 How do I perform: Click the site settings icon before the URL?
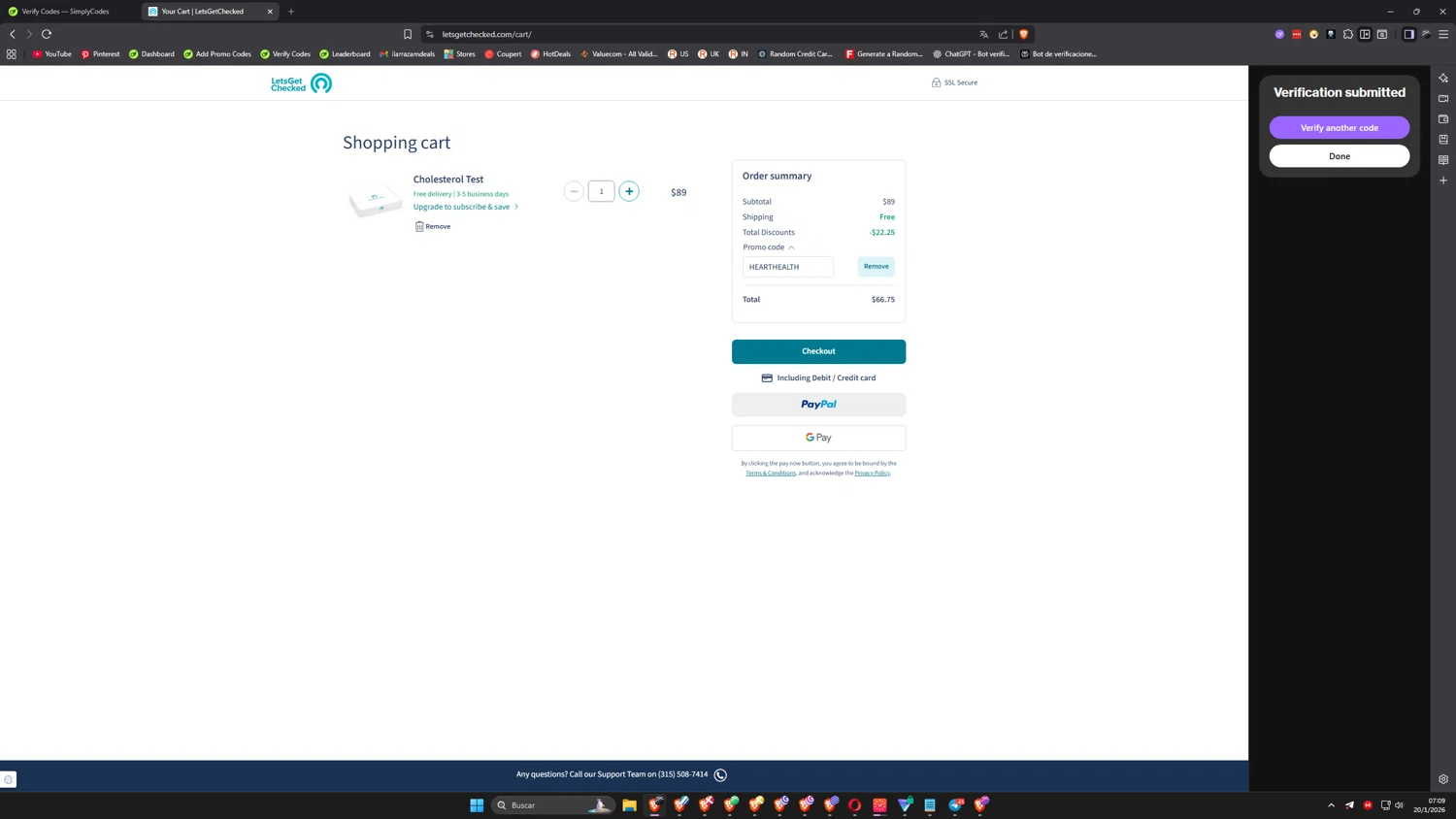pos(430,34)
